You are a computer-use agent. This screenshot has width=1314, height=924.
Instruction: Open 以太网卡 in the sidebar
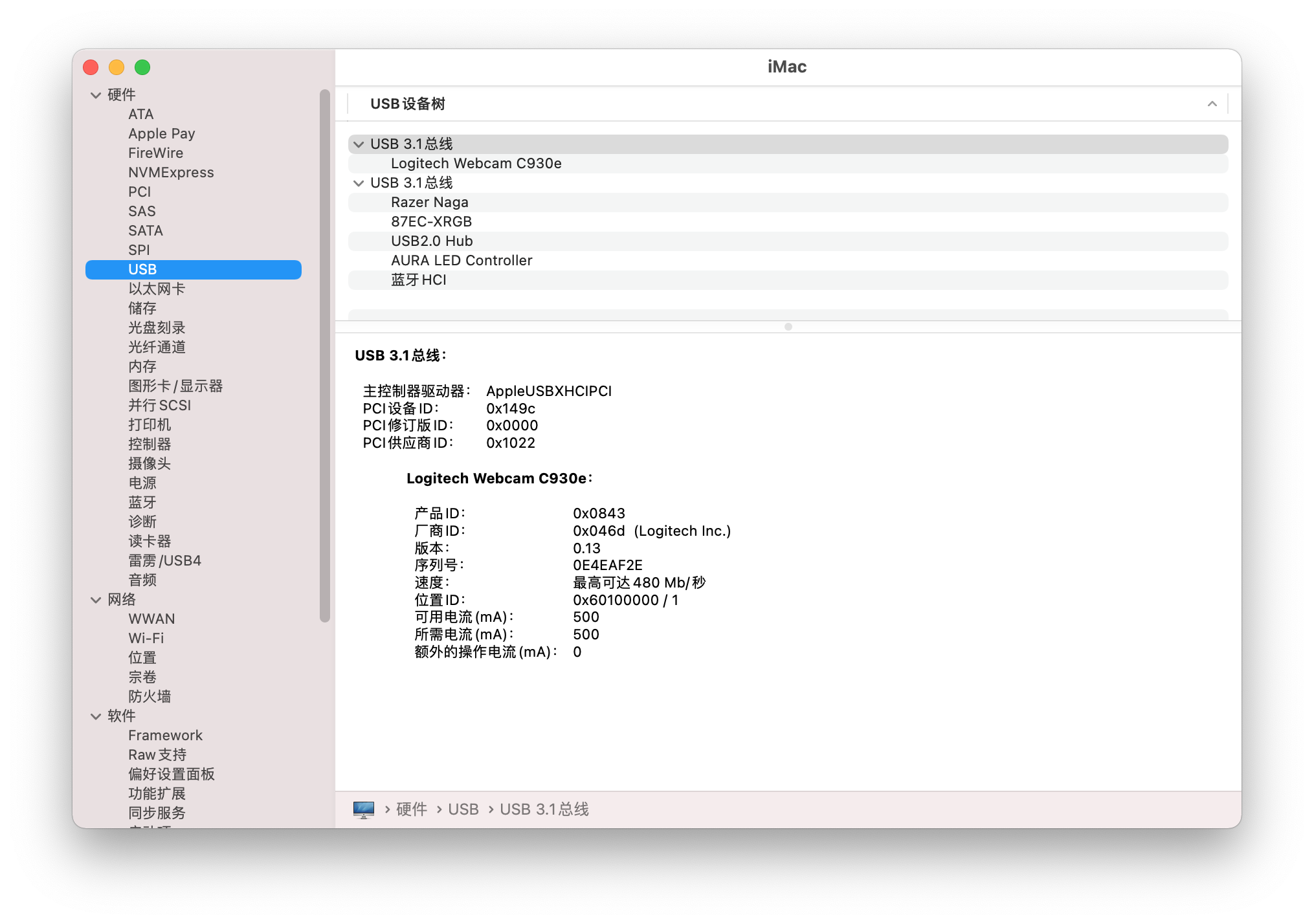(x=157, y=289)
